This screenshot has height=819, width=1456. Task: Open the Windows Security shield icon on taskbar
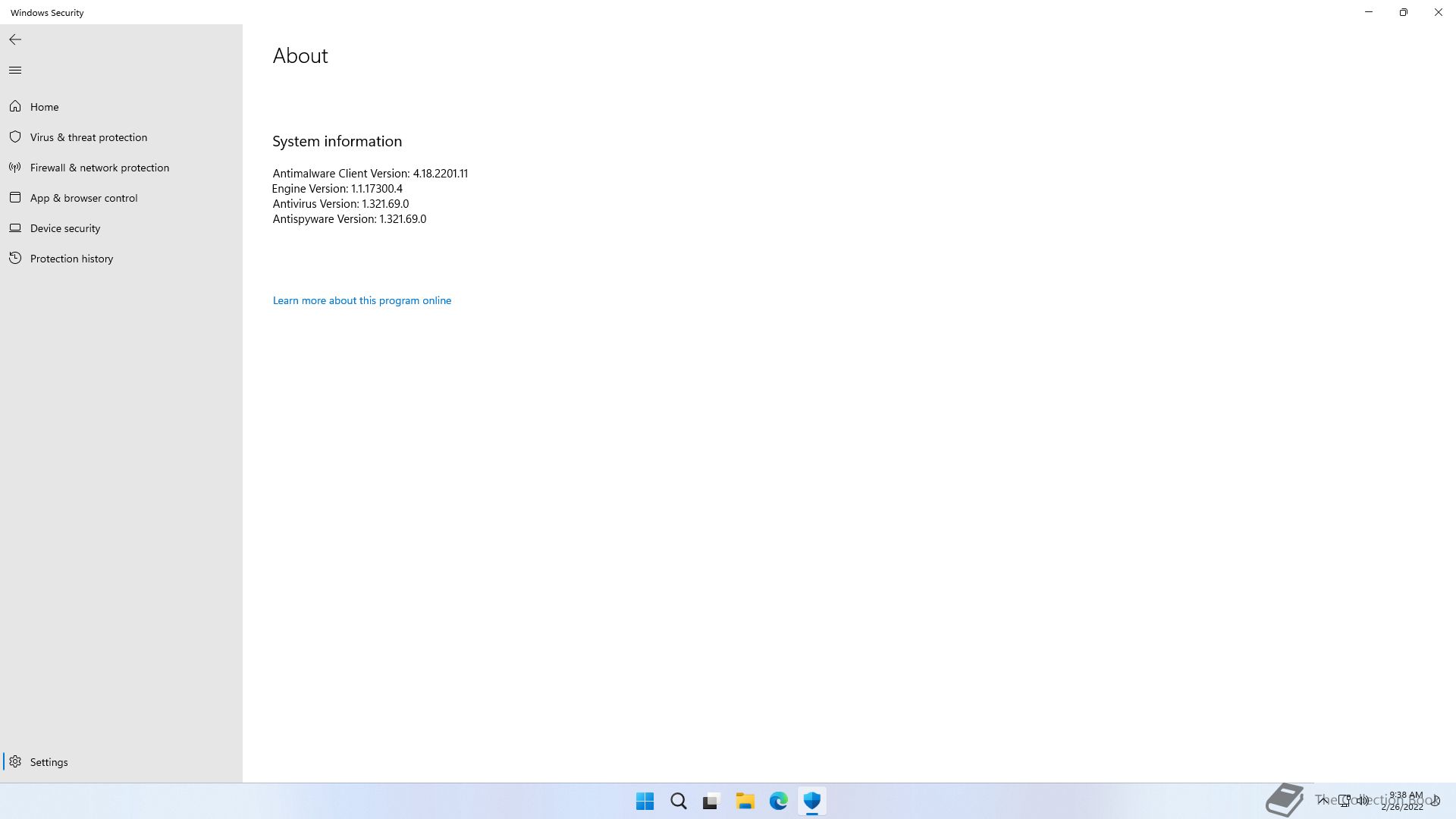812,801
